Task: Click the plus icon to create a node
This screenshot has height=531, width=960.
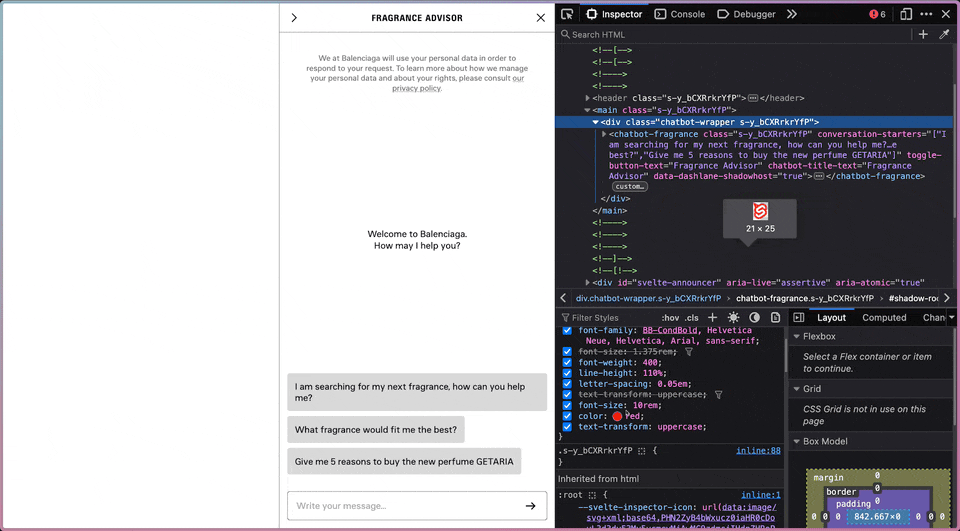Action: (x=923, y=35)
